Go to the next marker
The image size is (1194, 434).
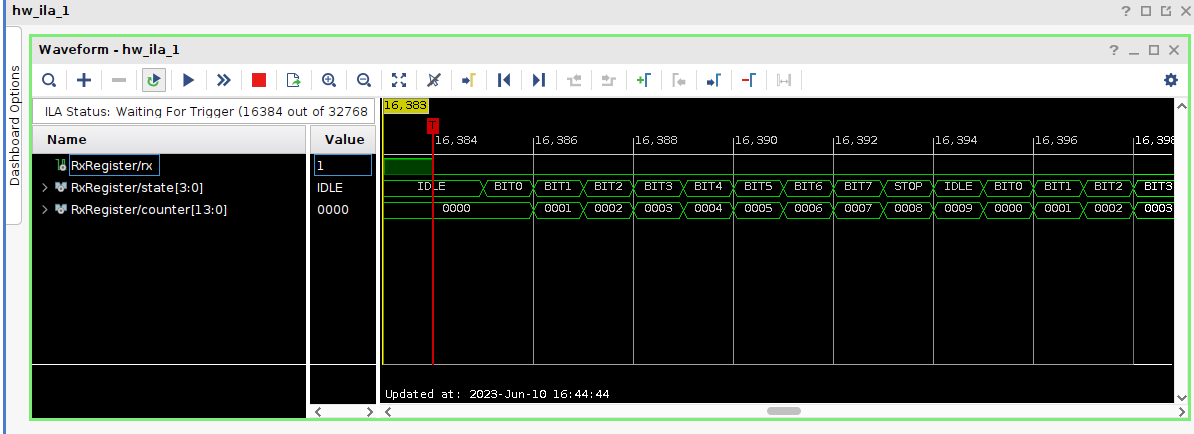(714, 80)
